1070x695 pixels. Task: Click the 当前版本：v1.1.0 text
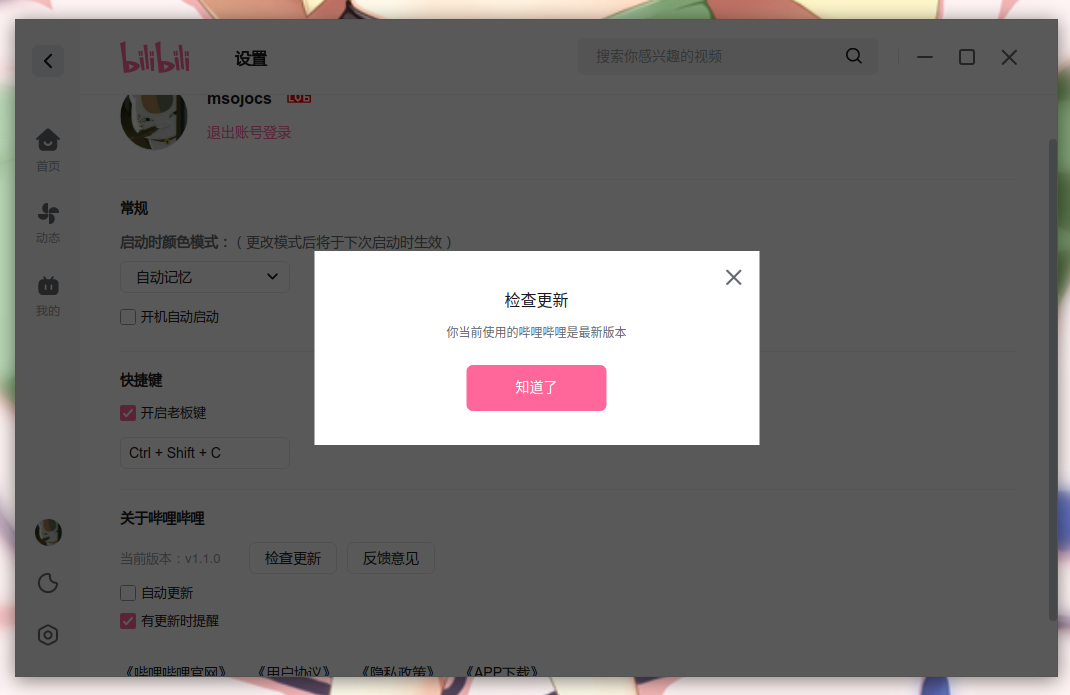[170, 558]
